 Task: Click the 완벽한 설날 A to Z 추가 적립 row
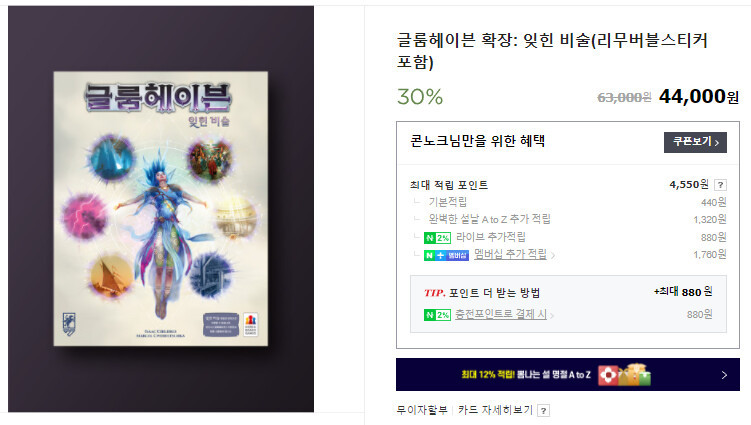568,219
